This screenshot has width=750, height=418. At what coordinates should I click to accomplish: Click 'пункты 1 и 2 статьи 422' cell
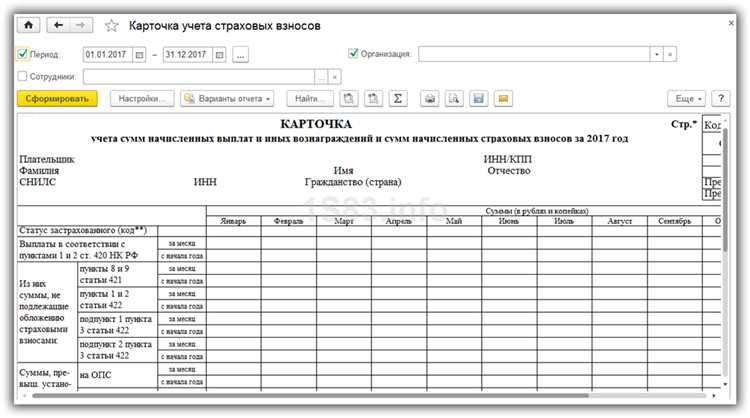click(118, 299)
